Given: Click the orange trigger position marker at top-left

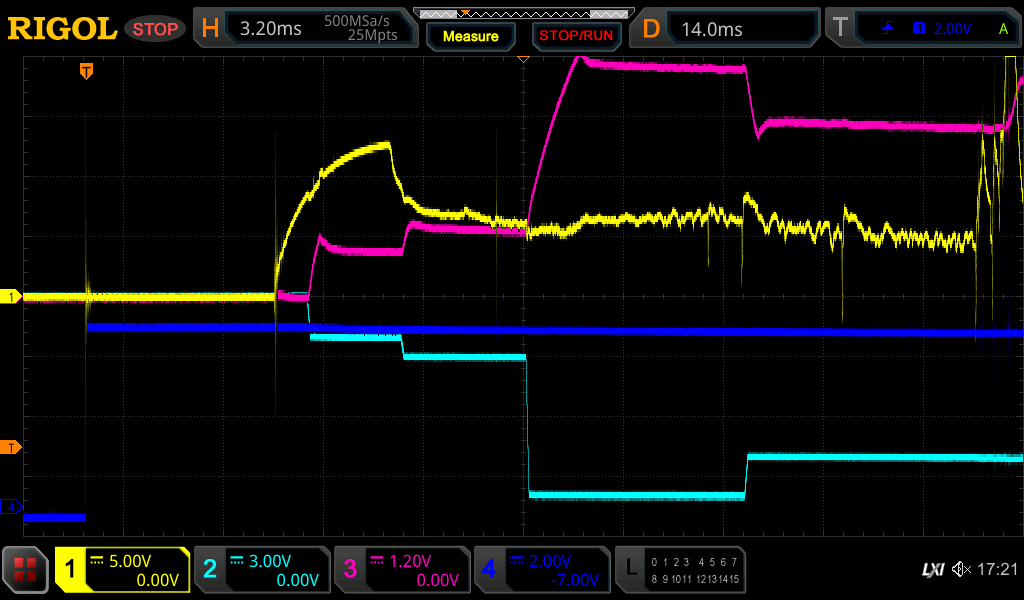Looking at the screenshot, I should coord(87,71).
